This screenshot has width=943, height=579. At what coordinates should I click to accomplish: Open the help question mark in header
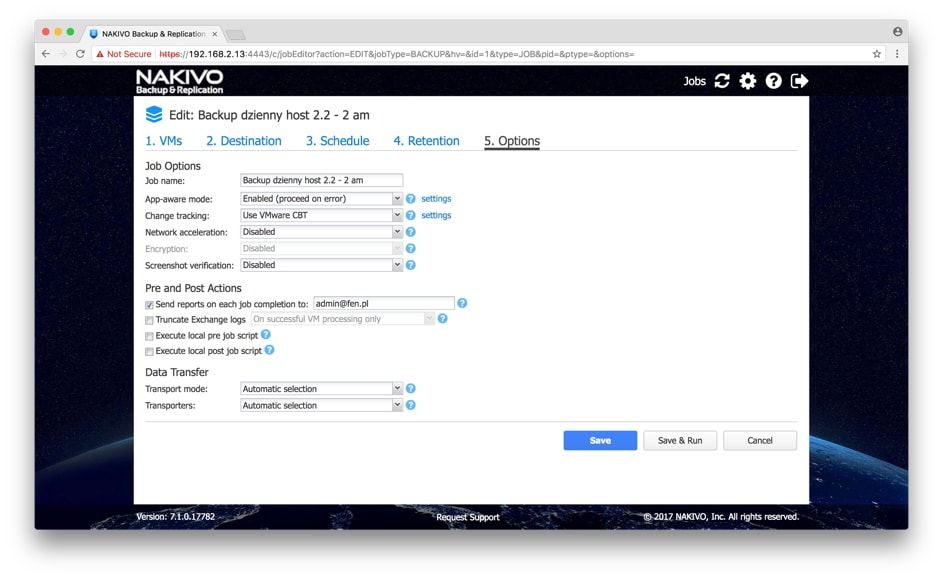[x=773, y=81]
